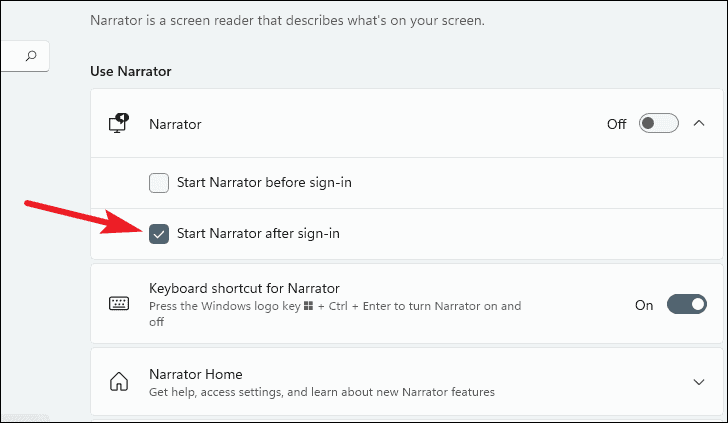Turn on the Narrator toggle switch
The image size is (728, 423).
[658, 124]
